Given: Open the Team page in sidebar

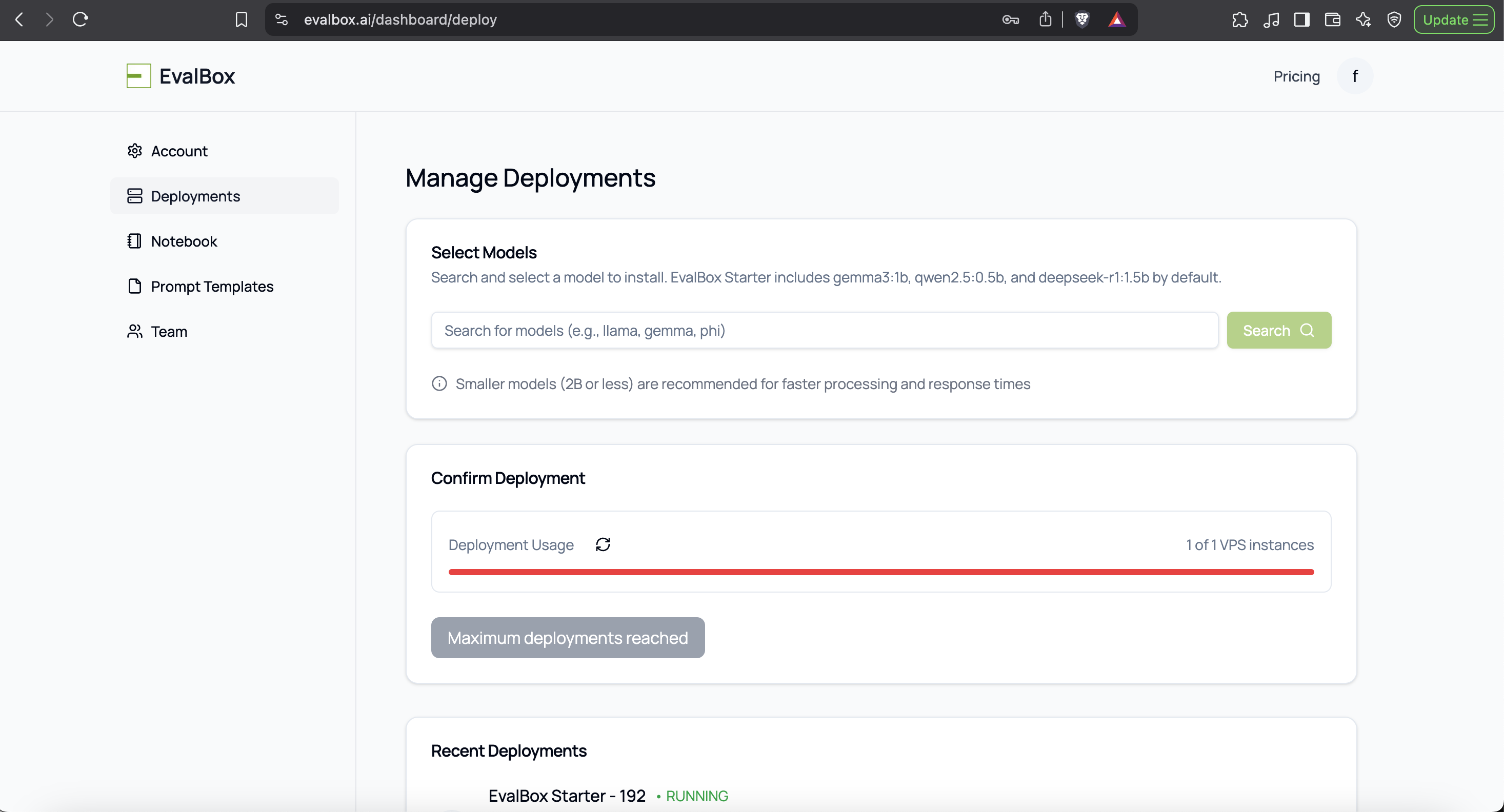Looking at the screenshot, I should coord(224,331).
